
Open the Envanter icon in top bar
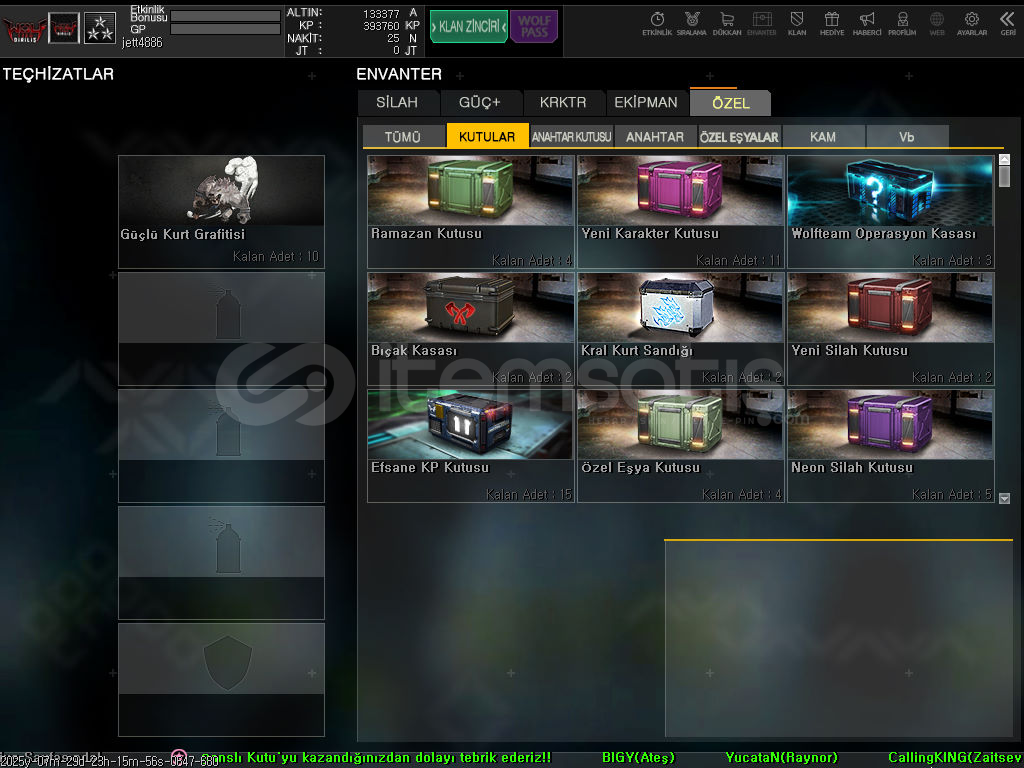761,24
